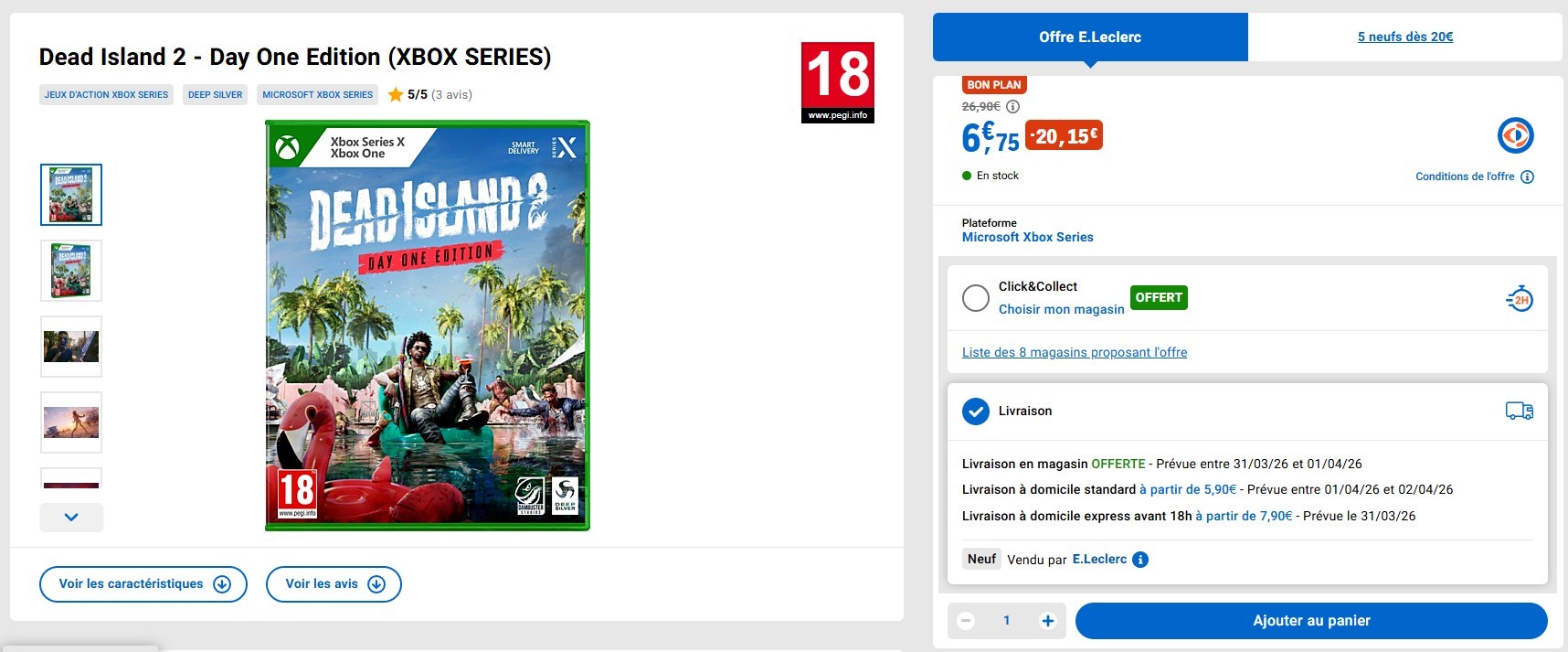Image resolution: width=1568 pixels, height=652 pixels.
Task: Click the yellow star rating icon
Action: click(396, 94)
